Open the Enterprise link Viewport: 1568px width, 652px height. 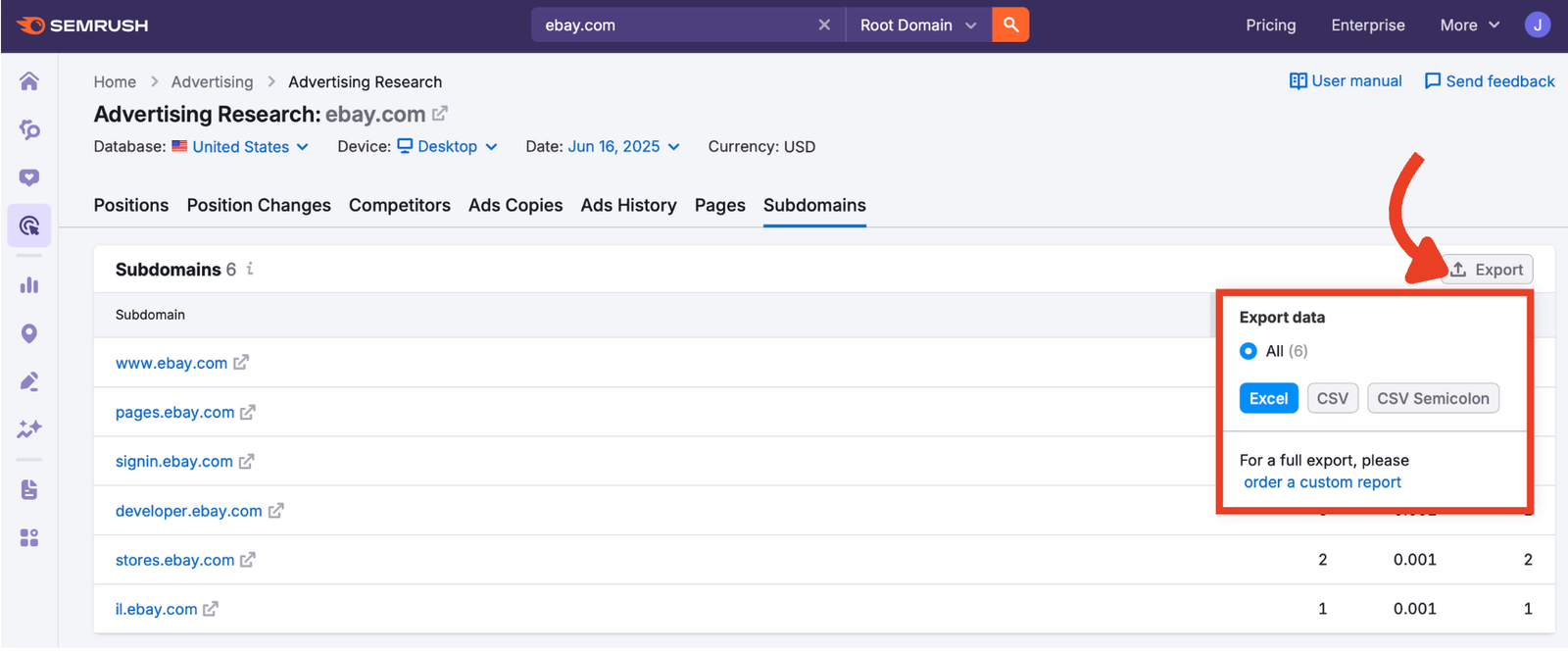coord(1368,25)
